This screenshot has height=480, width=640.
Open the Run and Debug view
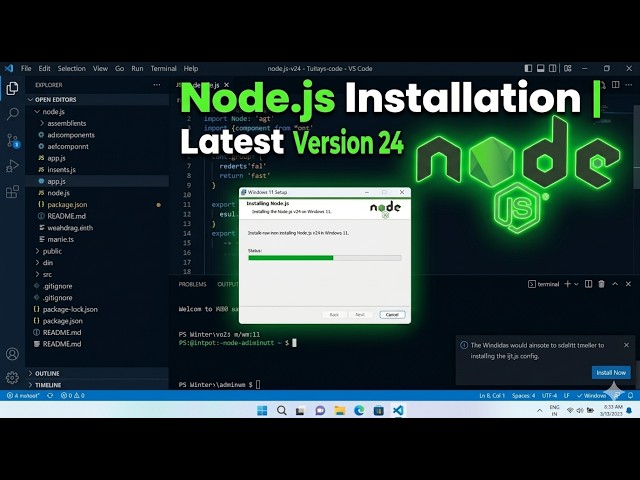tap(12, 166)
